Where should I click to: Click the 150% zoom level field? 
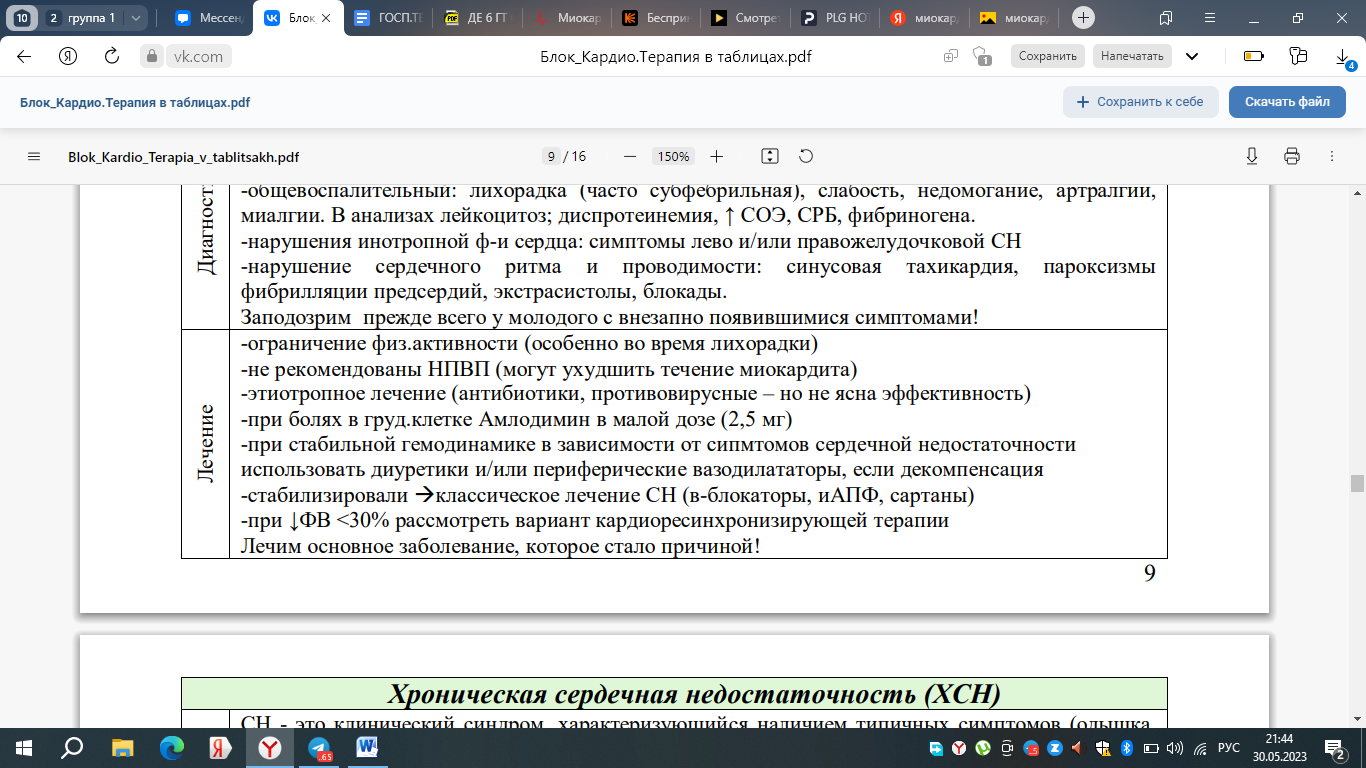pyautogui.click(x=673, y=157)
